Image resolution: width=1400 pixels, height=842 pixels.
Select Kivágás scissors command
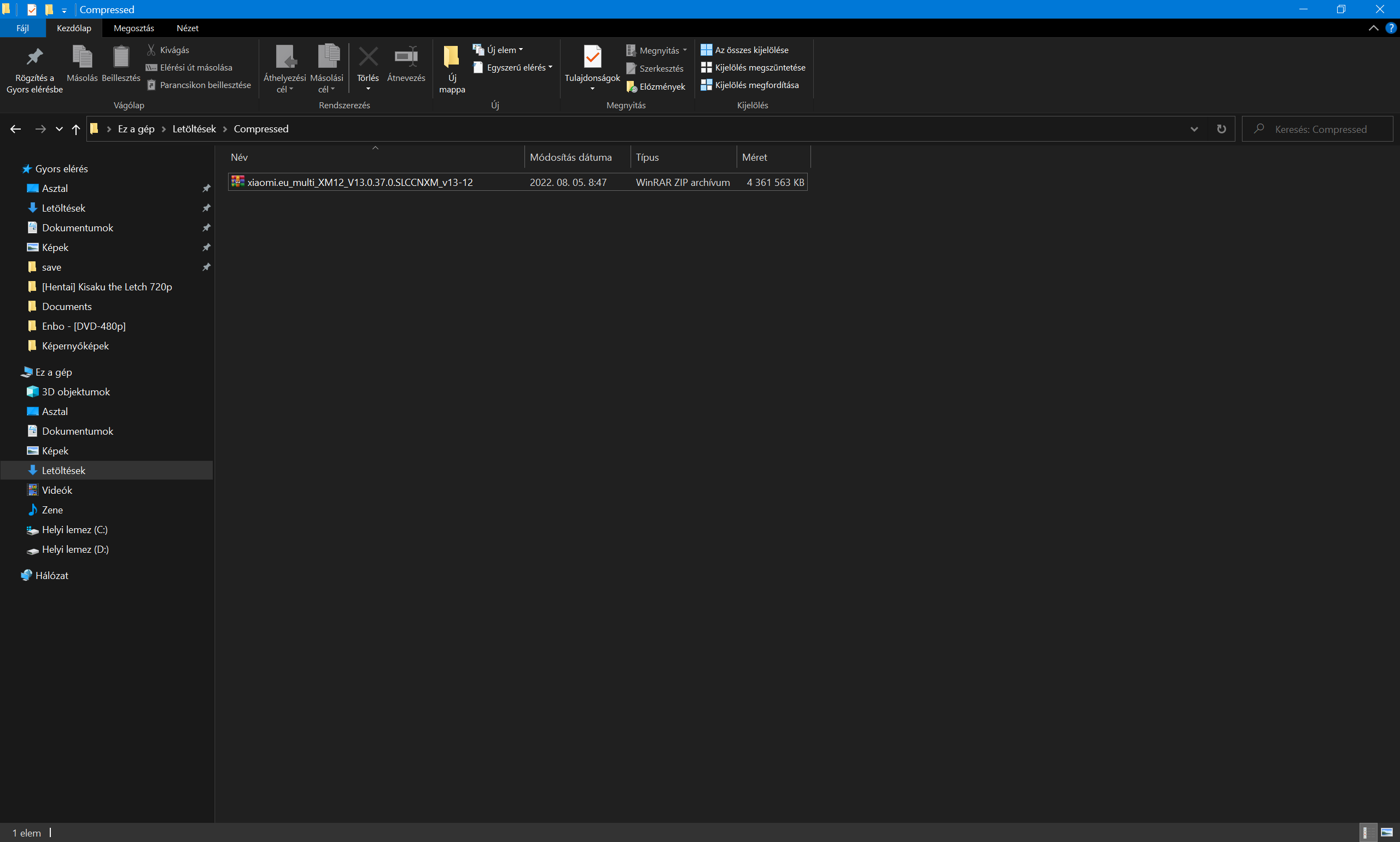click(168, 50)
